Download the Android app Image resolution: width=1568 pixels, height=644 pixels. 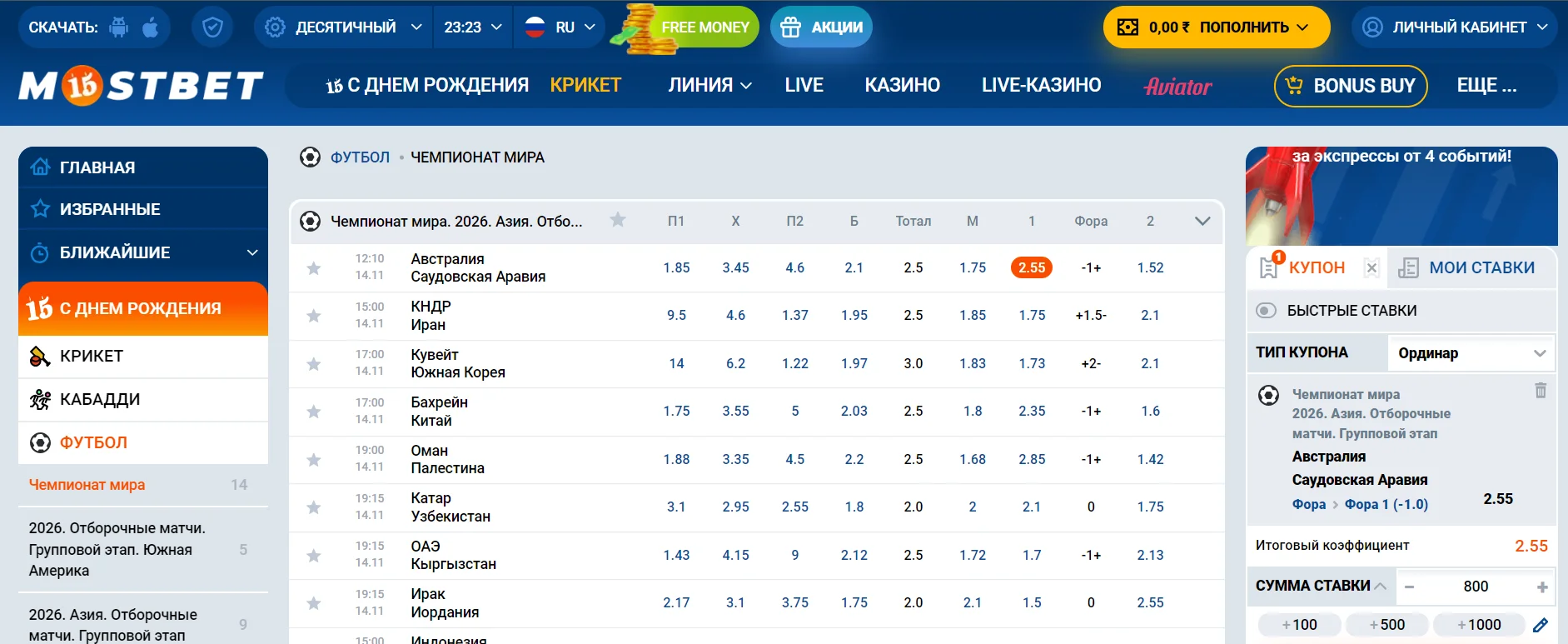tap(119, 27)
